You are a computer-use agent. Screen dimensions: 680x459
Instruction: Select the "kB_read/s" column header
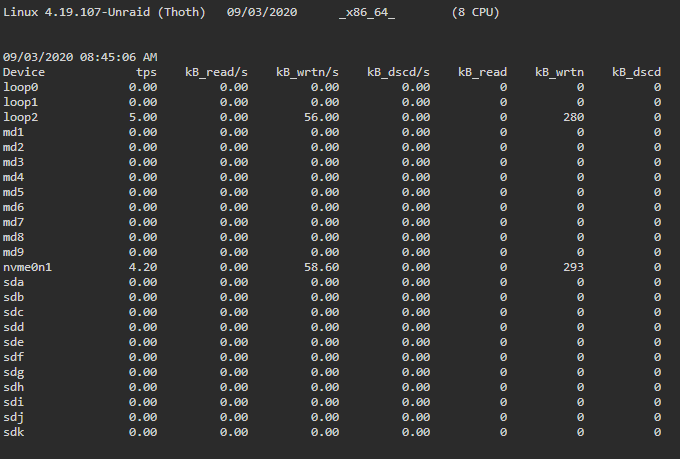216,72
